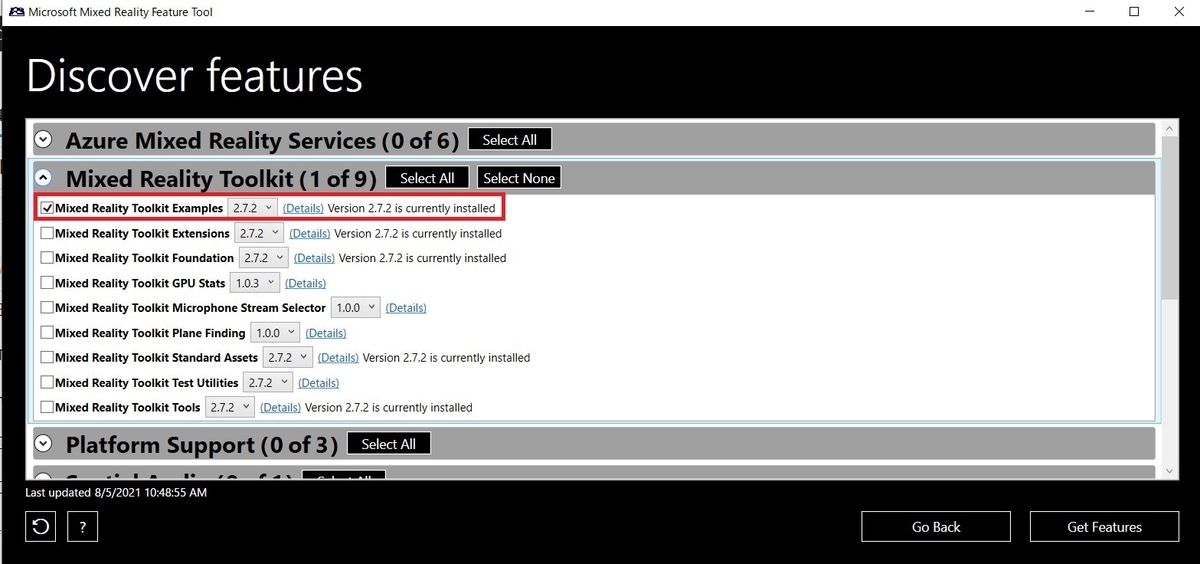Open Details link for Toolkit Extensions
This screenshot has height=564, width=1200.
(x=310, y=233)
